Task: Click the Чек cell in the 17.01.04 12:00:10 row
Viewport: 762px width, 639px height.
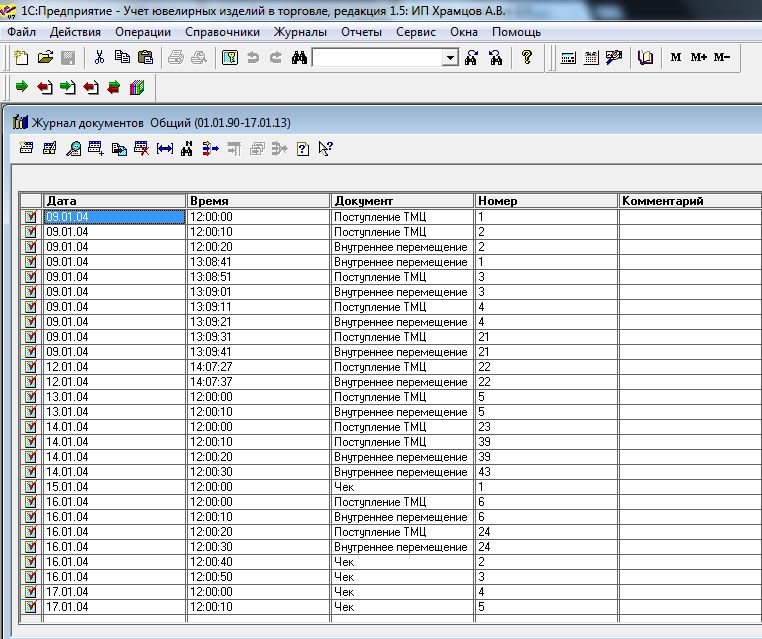Action: [402, 607]
